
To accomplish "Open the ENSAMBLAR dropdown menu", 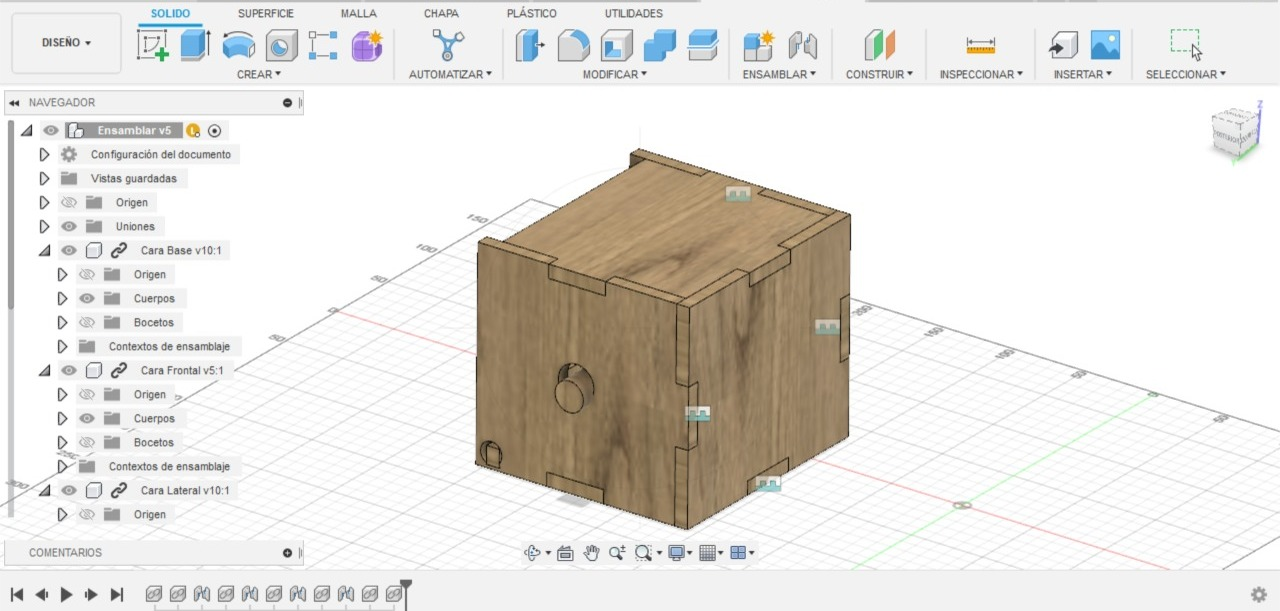I will [x=780, y=74].
